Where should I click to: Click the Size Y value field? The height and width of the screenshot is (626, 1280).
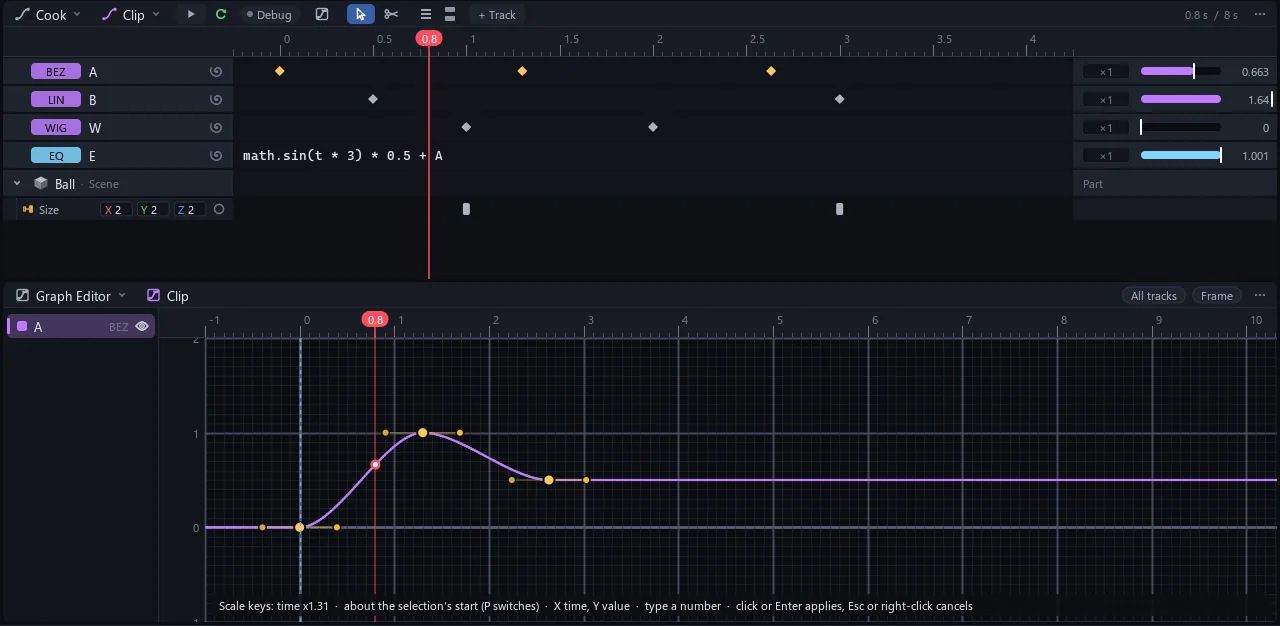[x=153, y=210]
